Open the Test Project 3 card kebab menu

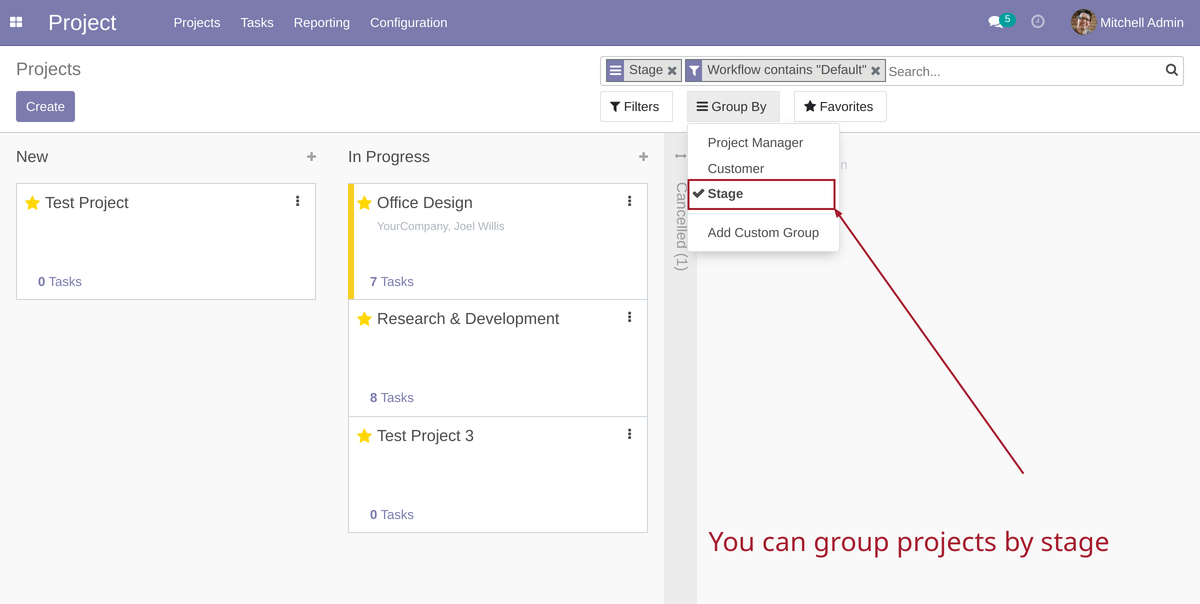[629, 433]
